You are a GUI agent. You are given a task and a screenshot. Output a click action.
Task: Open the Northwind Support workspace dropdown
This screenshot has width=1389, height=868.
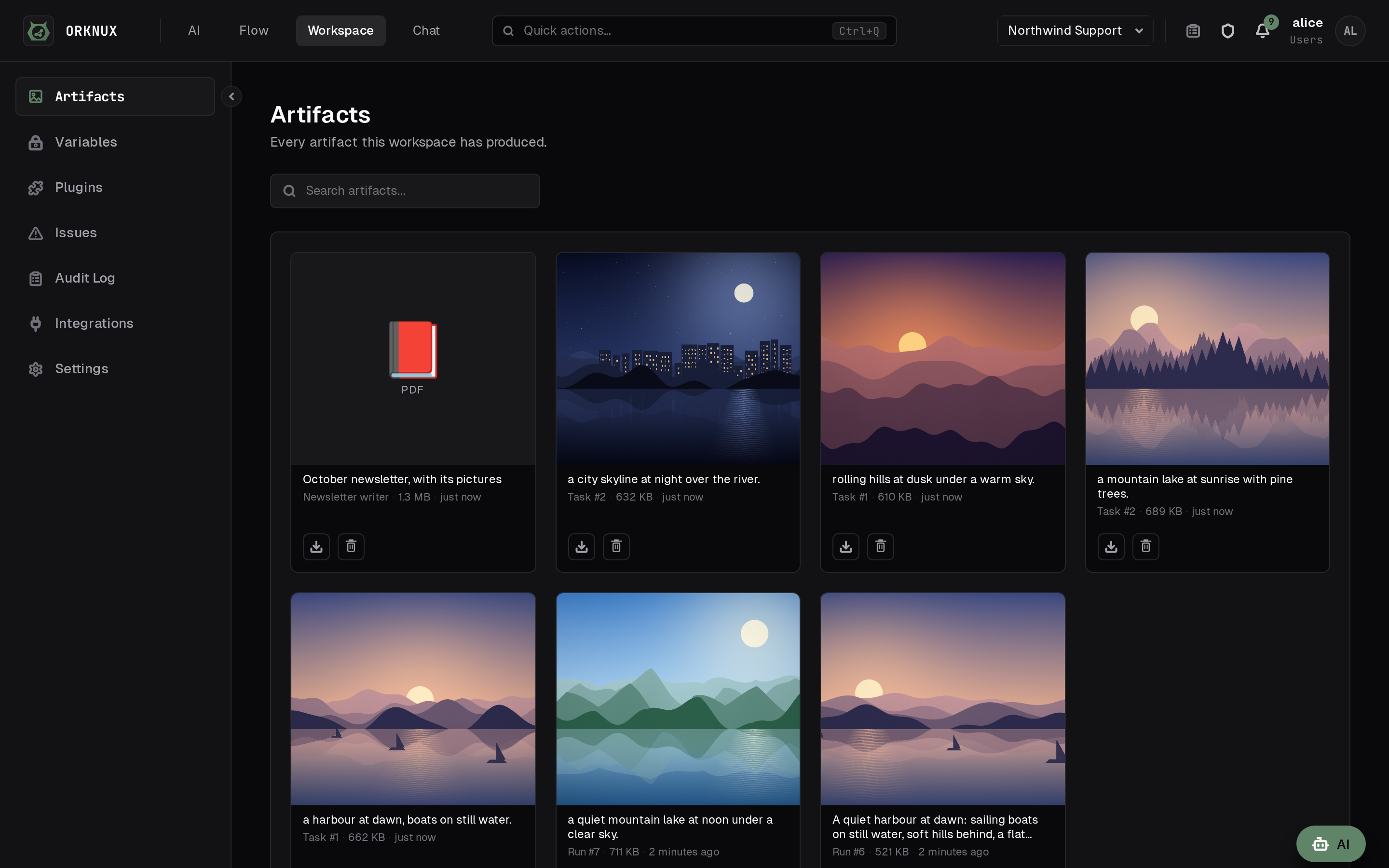tap(1075, 30)
